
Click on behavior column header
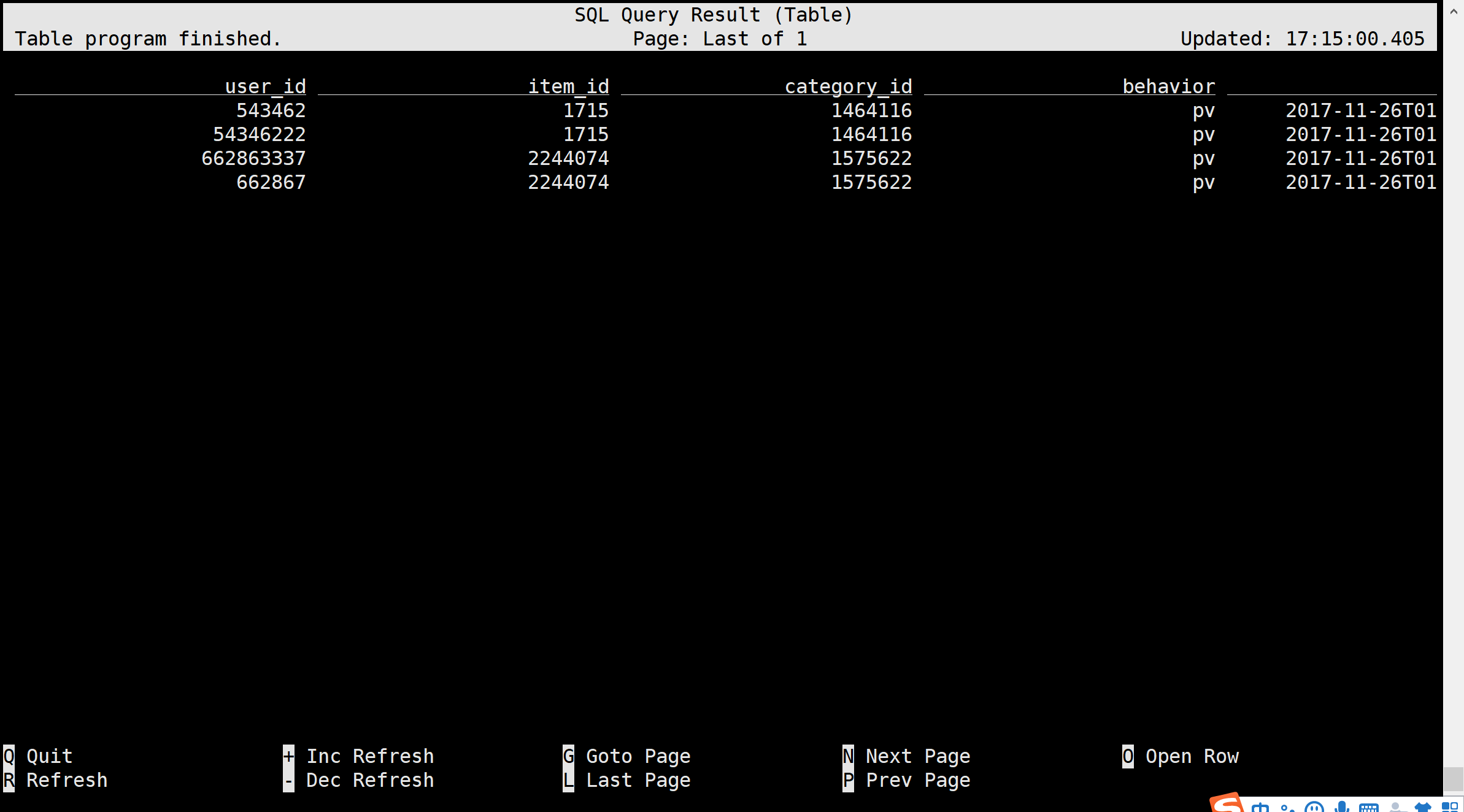(x=1168, y=86)
